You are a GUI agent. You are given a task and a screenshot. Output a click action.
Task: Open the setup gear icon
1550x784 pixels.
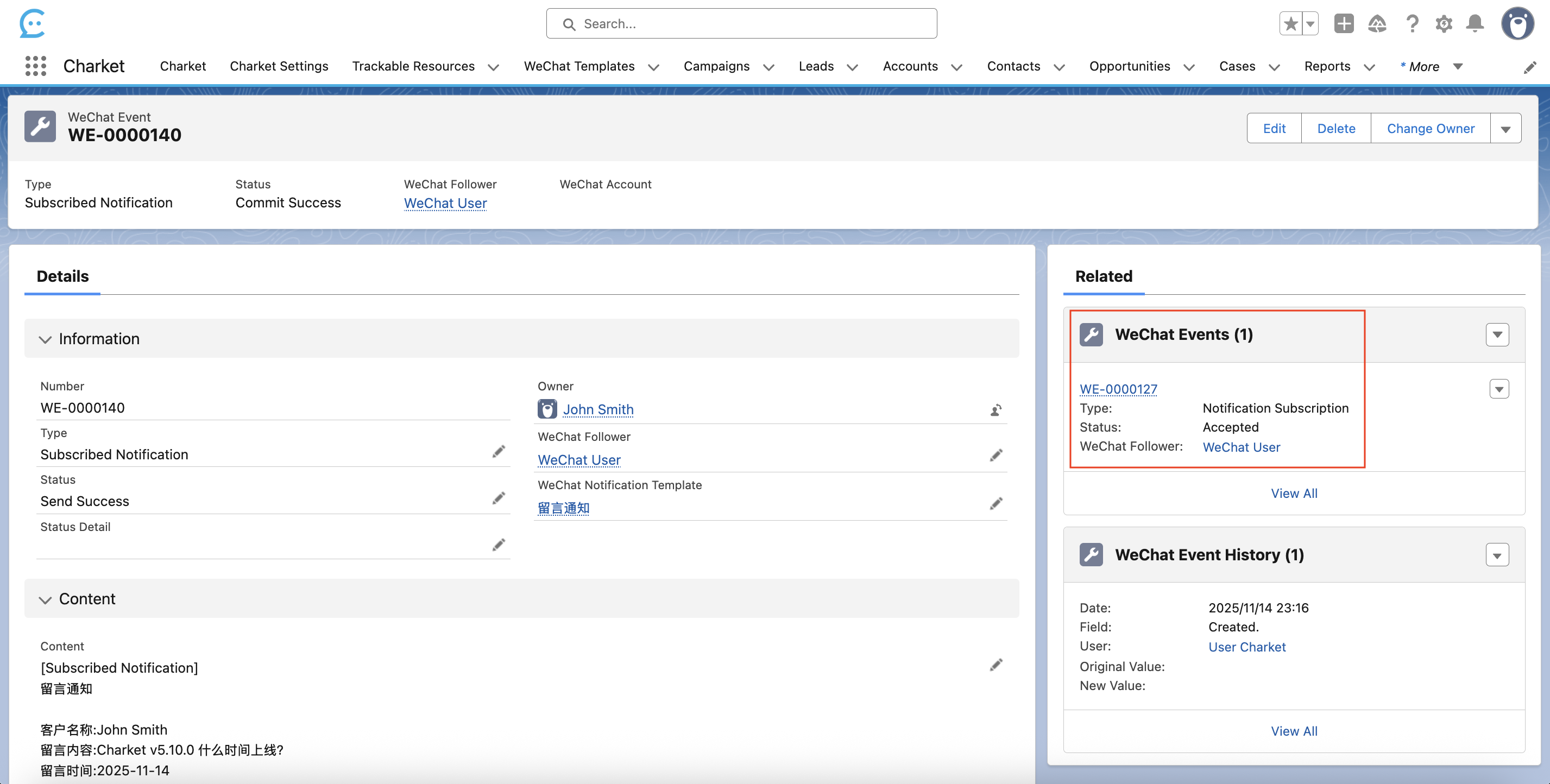pos(1444,24)
